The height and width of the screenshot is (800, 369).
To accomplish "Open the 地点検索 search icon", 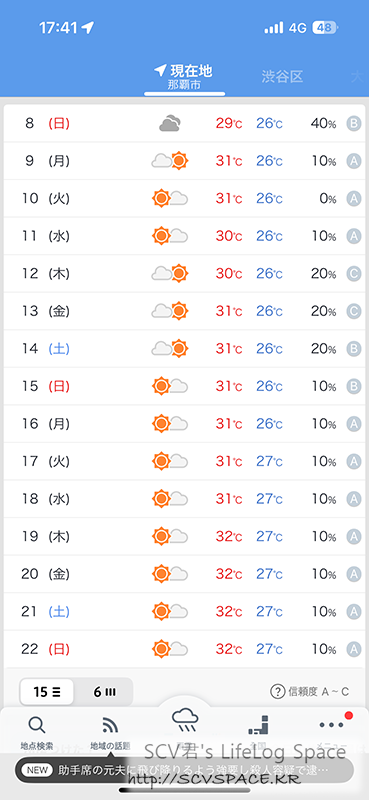I will point(37,725).
